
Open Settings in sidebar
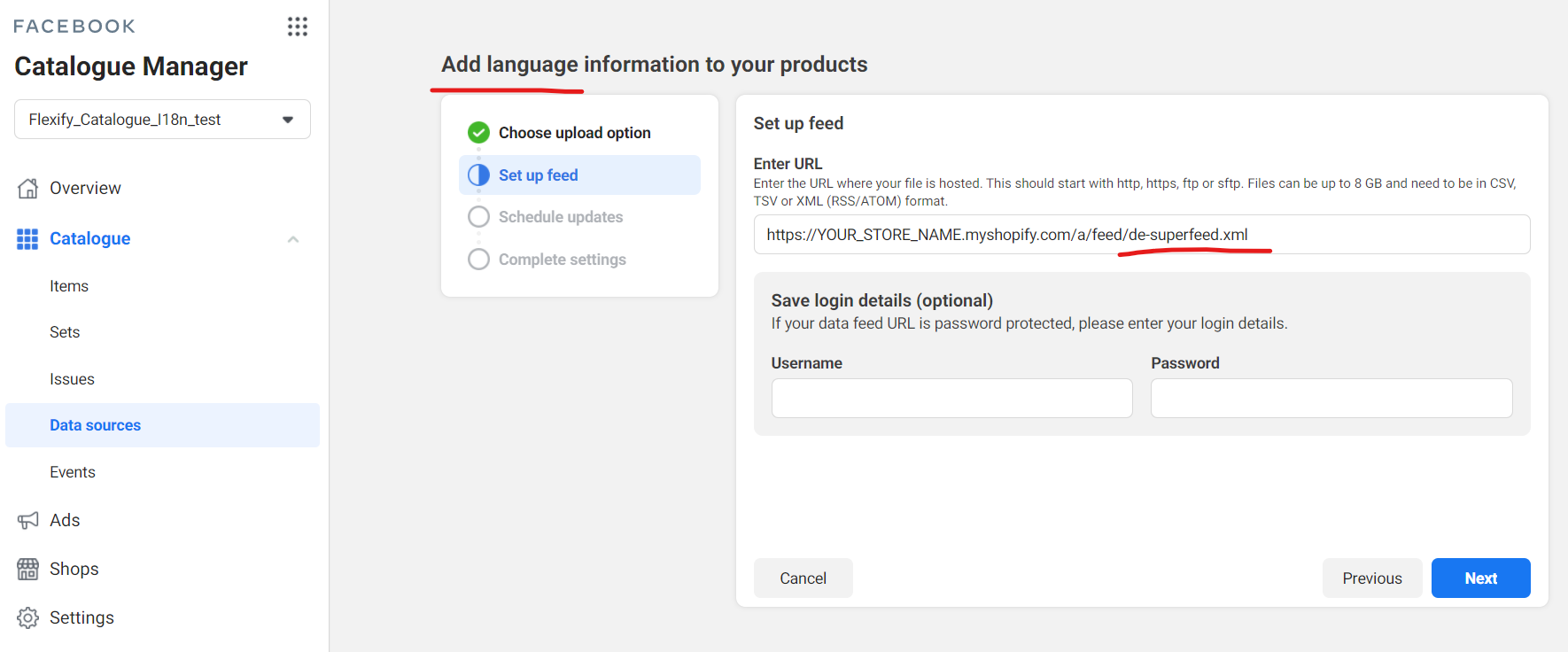82,617
